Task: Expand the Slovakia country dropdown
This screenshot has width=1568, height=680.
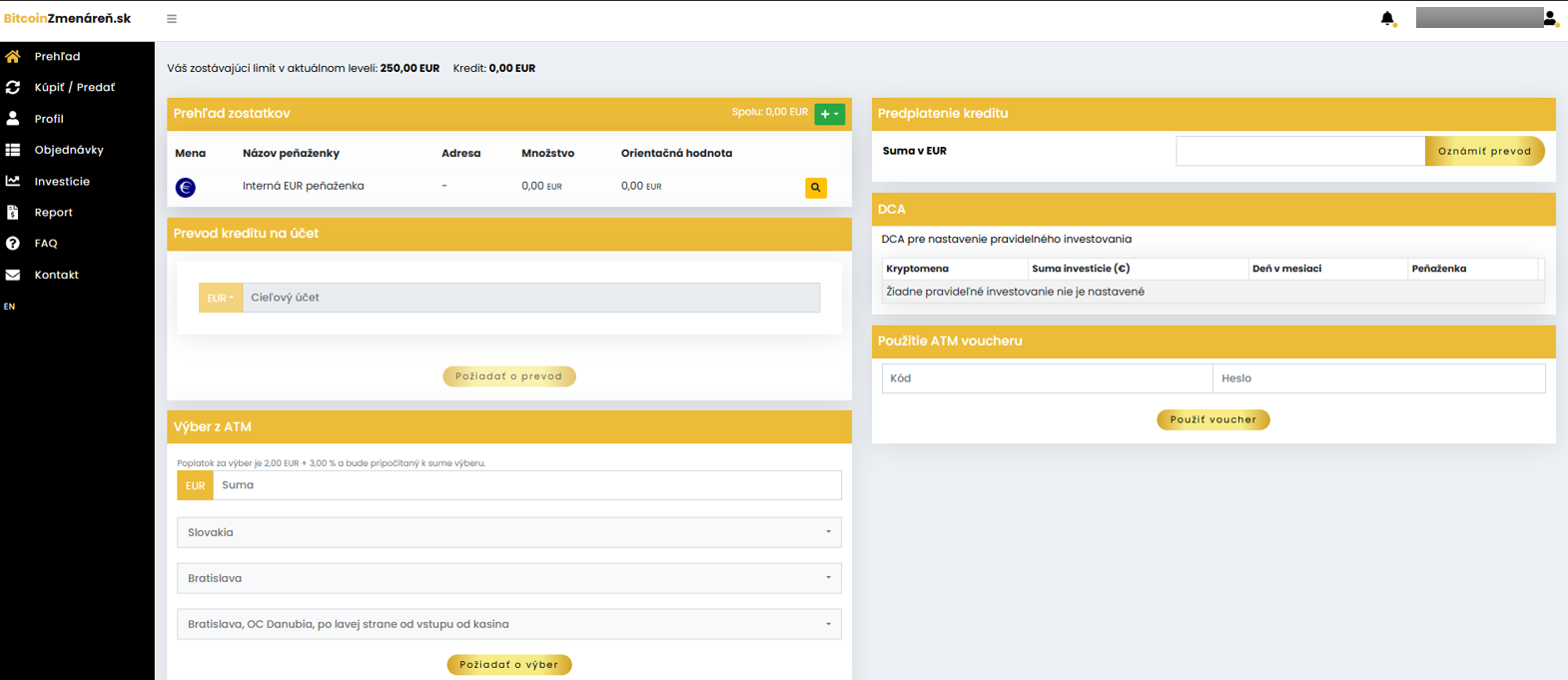Action: tap(508, 532)
